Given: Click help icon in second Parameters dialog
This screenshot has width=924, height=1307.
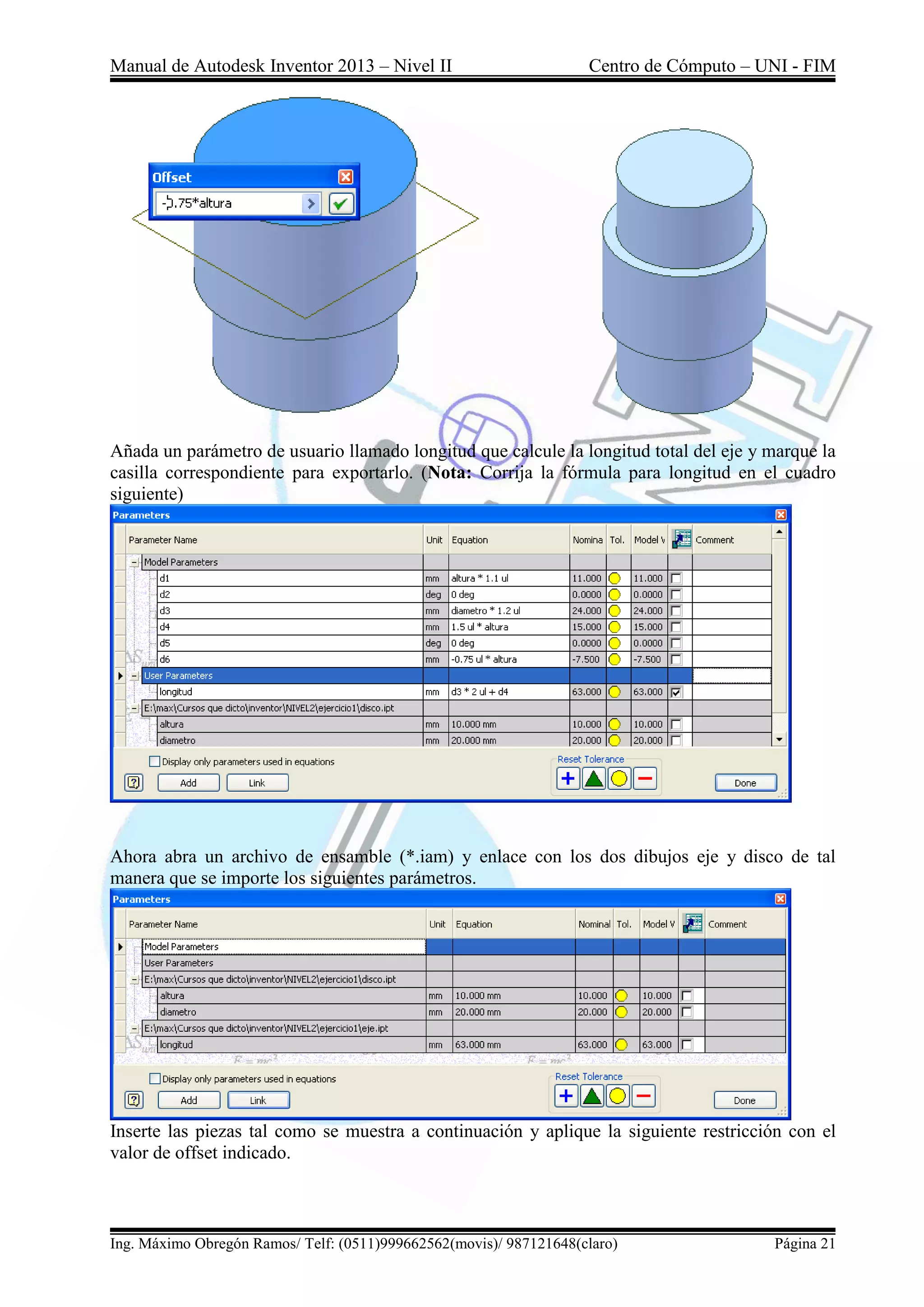Looking at the screenshot, I should tap(134, 1100).
